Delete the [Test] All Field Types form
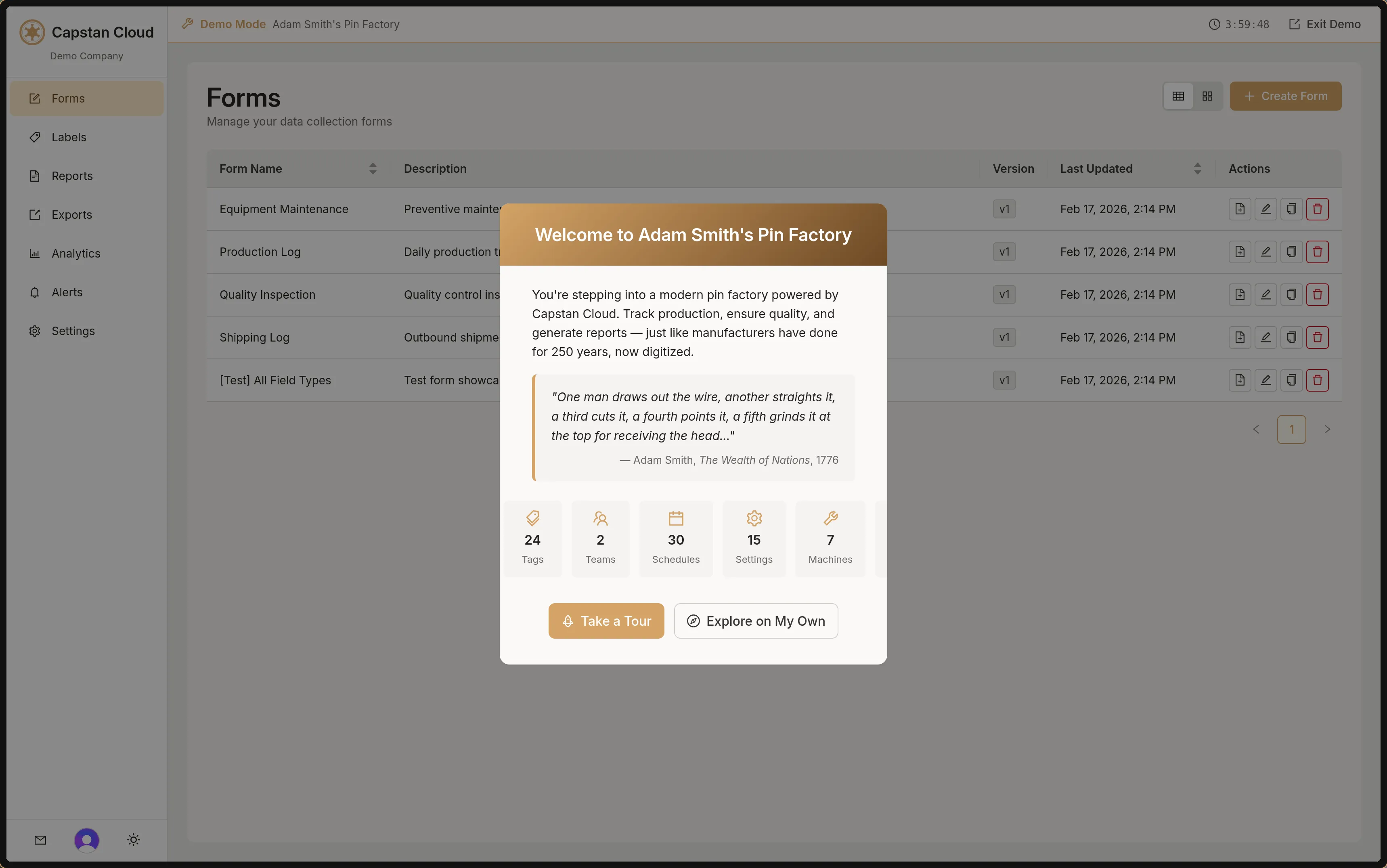Image resolution: width=1387 pixels, height=868 pixels. click(1317, 380)
